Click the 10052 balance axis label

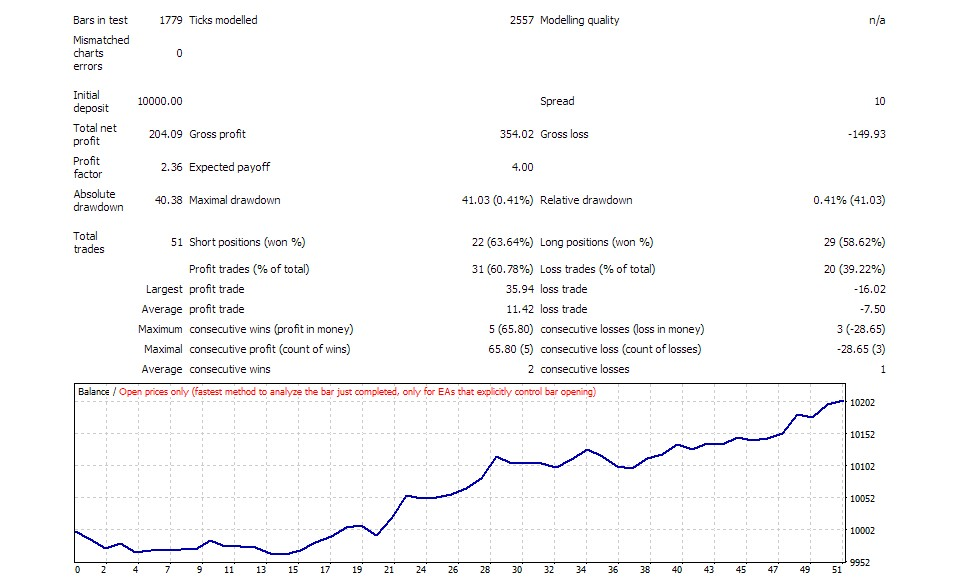pos(863,499)
